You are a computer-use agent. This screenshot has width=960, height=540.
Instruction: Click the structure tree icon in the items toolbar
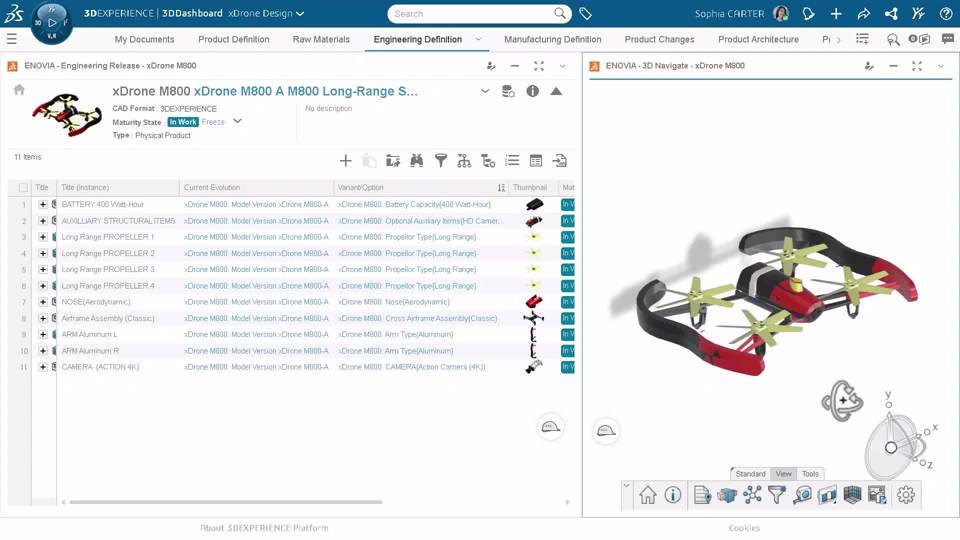464,160
